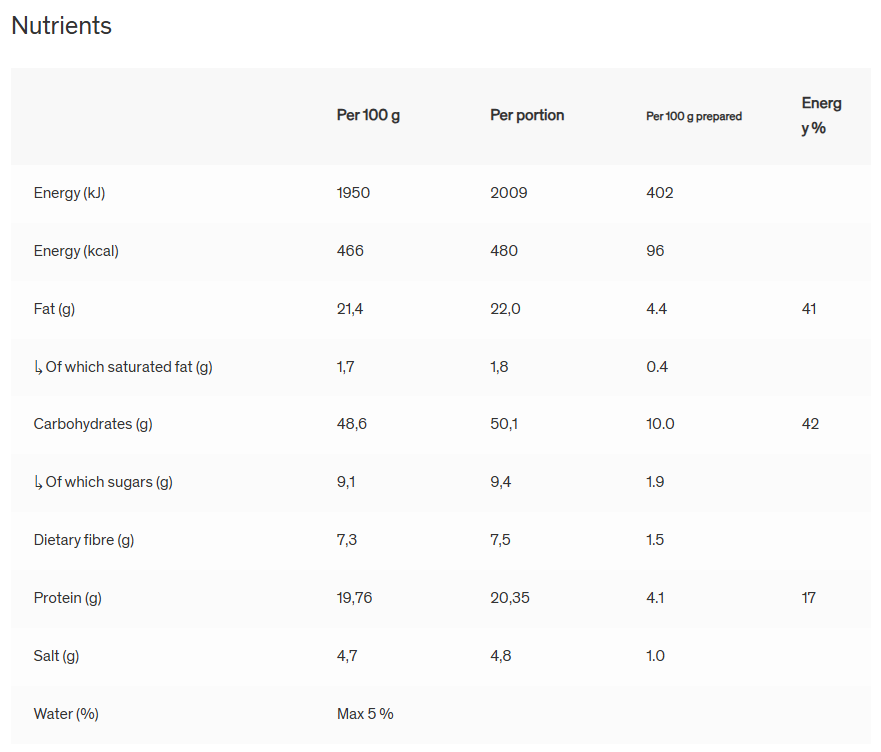Screen dimensions: 881x752
Task: Click the arrow icon before saturated fat
Action: pyautogui.click(x=38, y=367)
